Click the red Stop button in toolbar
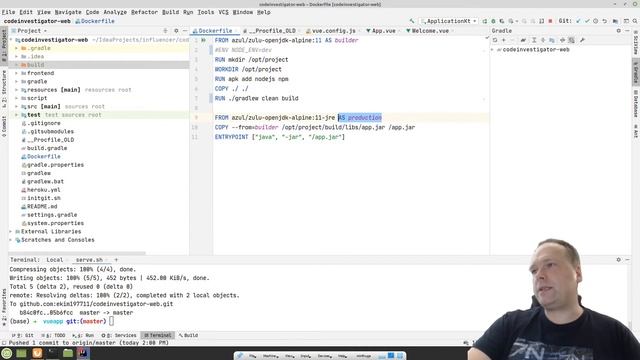 (x=550, y=21)
